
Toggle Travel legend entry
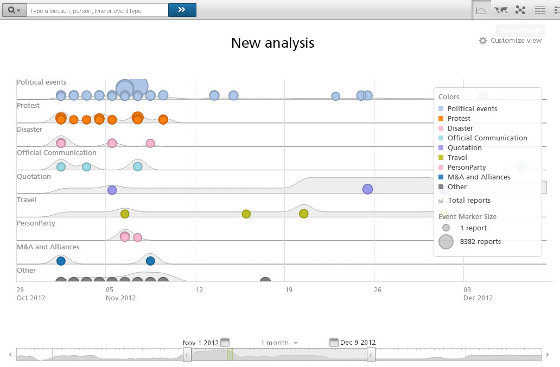[x=452, y=157]
